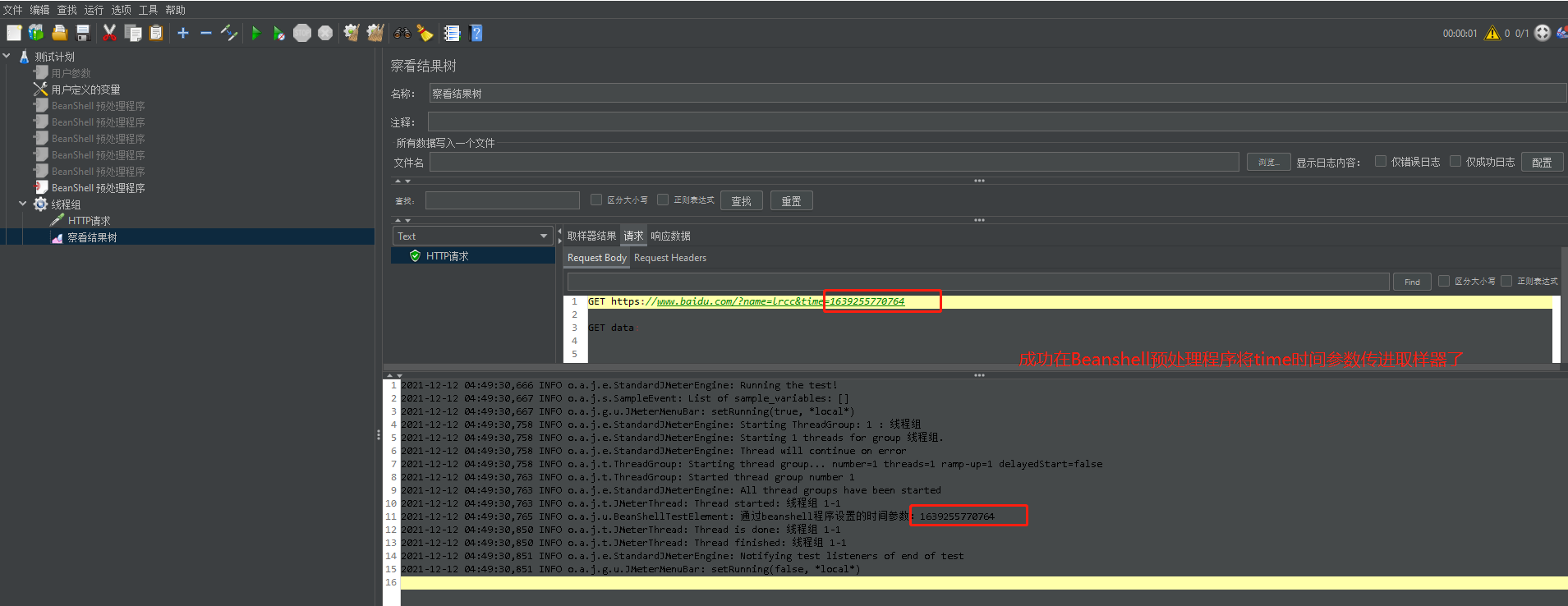Collapse all nodes with blue minus icon
This screenshot has height=606, width=1568.
pos(206,33)
